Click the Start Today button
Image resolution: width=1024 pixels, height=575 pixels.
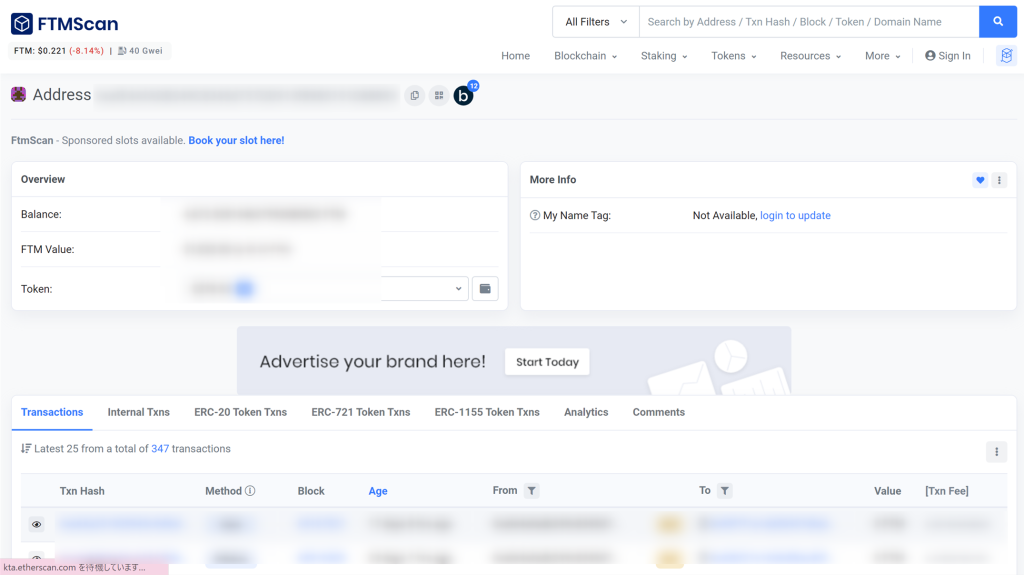(547, 362)
